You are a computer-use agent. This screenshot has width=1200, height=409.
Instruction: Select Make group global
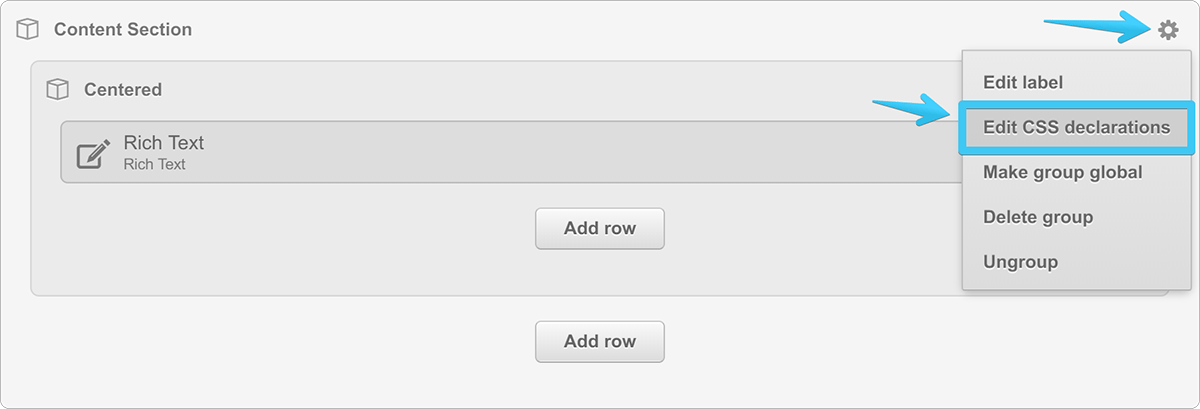pos(1062,172)
